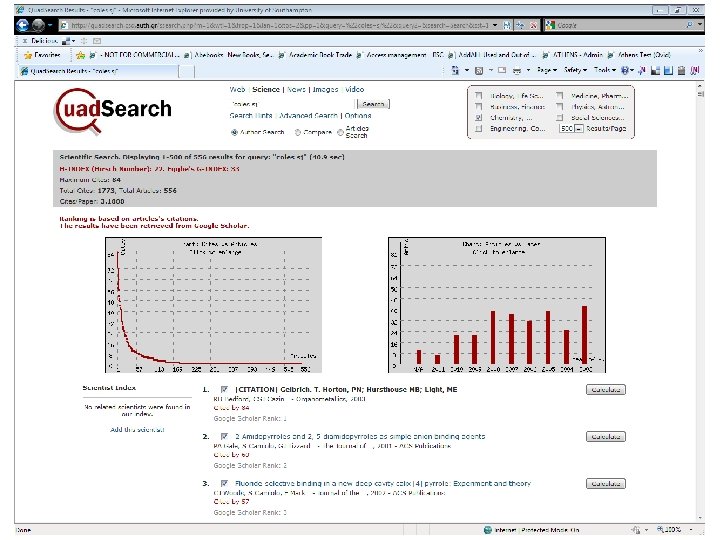This screenshot has width=720, height=540.
Task: Open the Safety menu in command bar
Action: coord(575,70)
